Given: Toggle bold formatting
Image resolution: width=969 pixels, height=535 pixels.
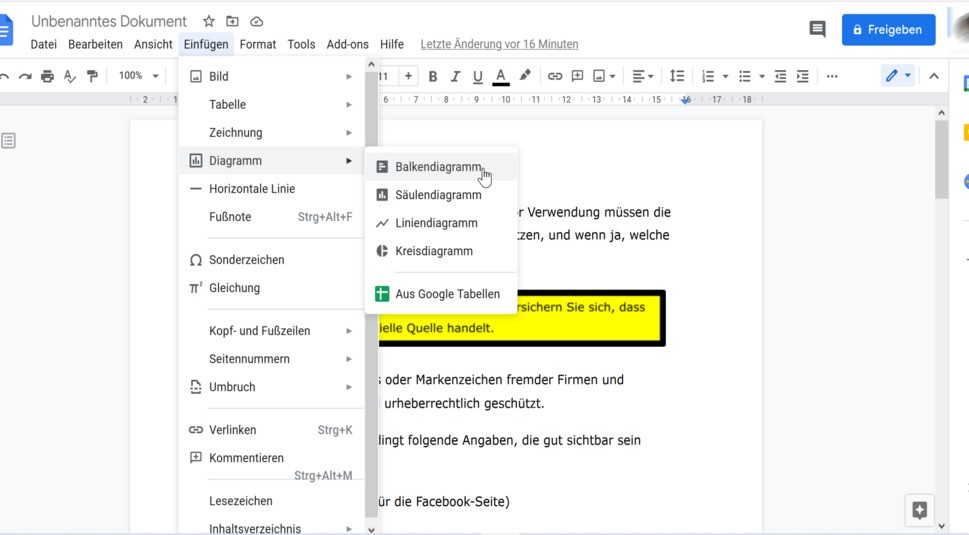Looking at the screenshot, I should coord(433,76).
